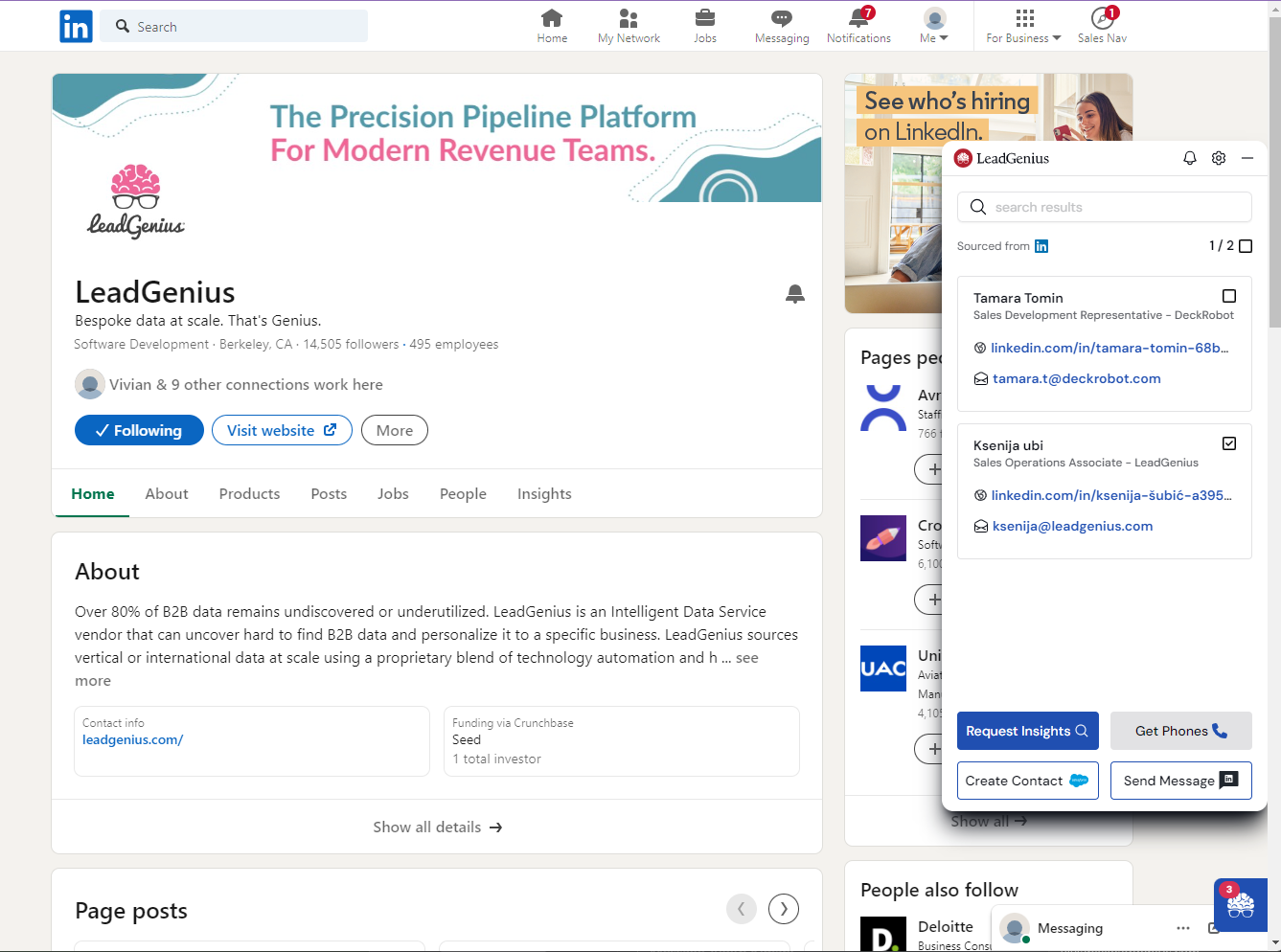The image size is (1281, 952).
Task: Switch to the company Jobs tab
Action: coord(393,493)
